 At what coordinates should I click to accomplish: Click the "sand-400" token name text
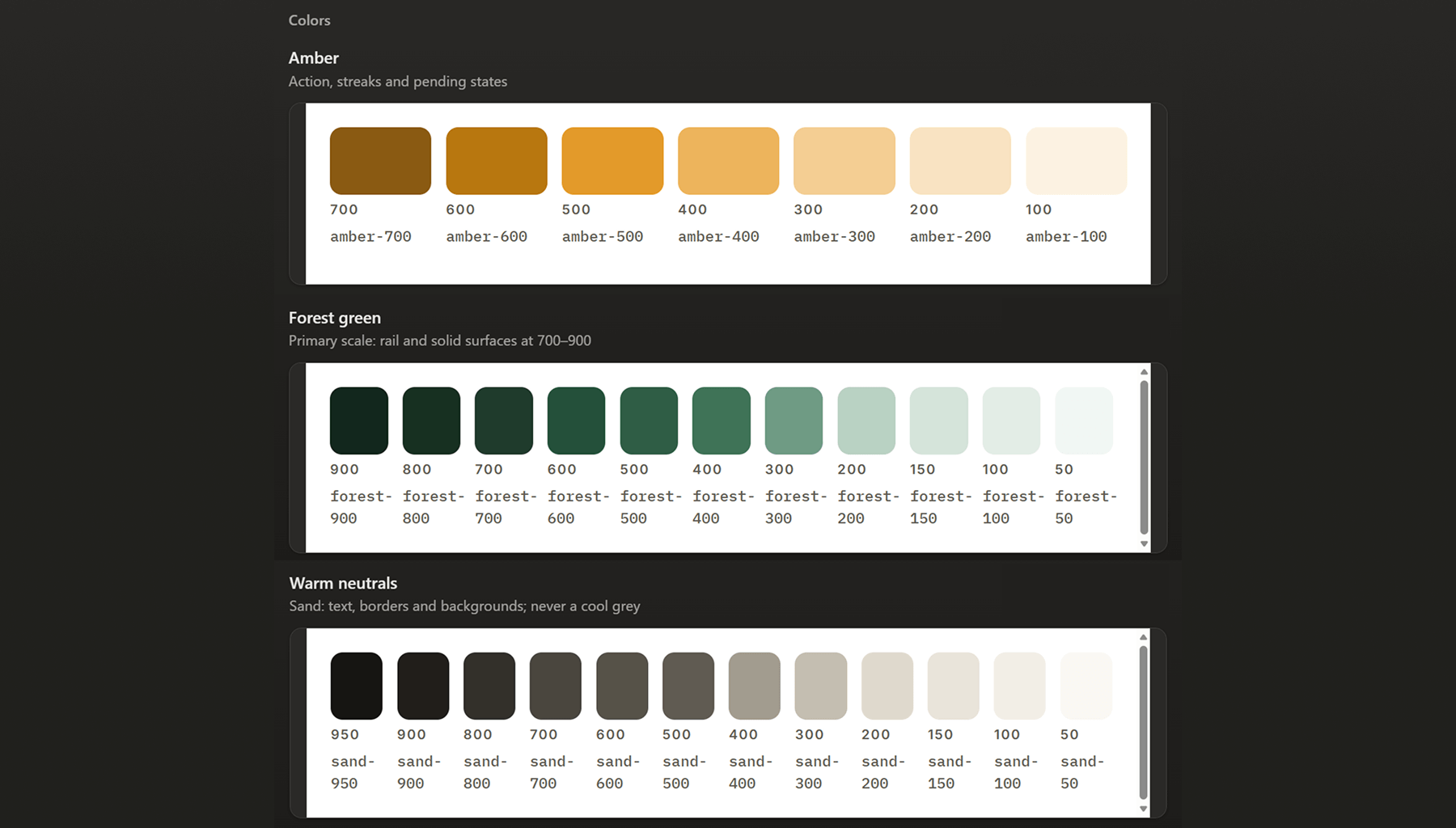pyautogui.click(x=751, y=772)
